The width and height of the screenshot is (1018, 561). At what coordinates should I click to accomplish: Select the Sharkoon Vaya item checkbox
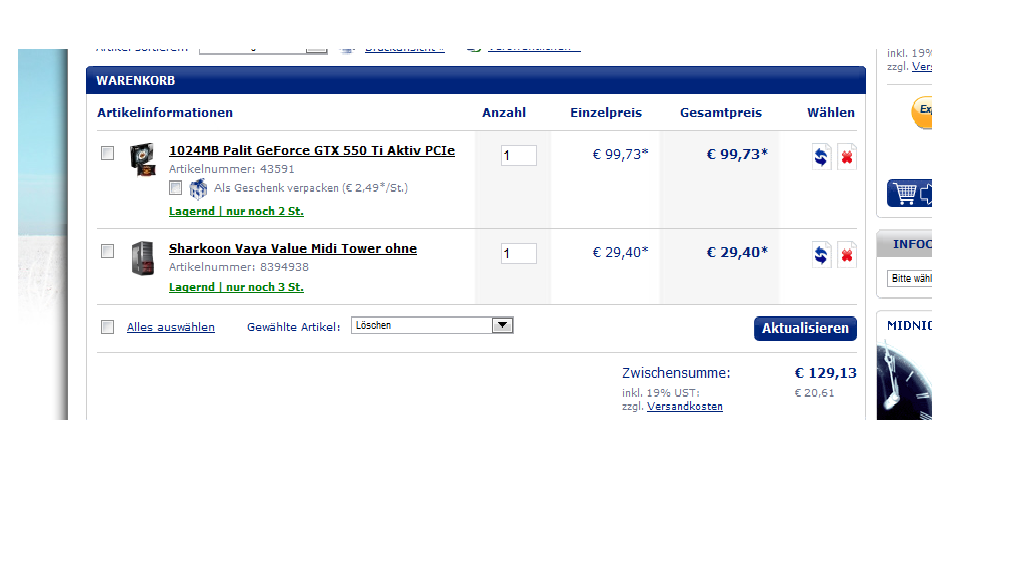(x=107, y=251)
